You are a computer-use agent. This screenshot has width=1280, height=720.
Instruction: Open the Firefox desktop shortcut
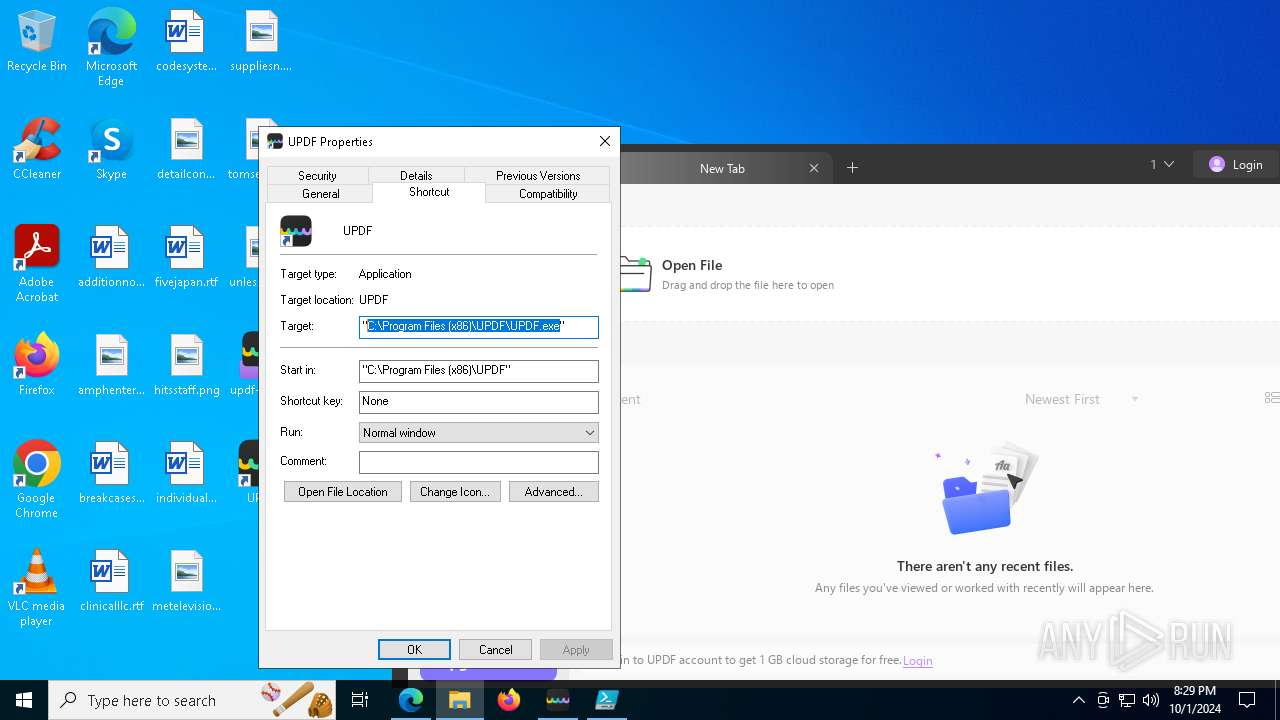click(x=37, y=366)
